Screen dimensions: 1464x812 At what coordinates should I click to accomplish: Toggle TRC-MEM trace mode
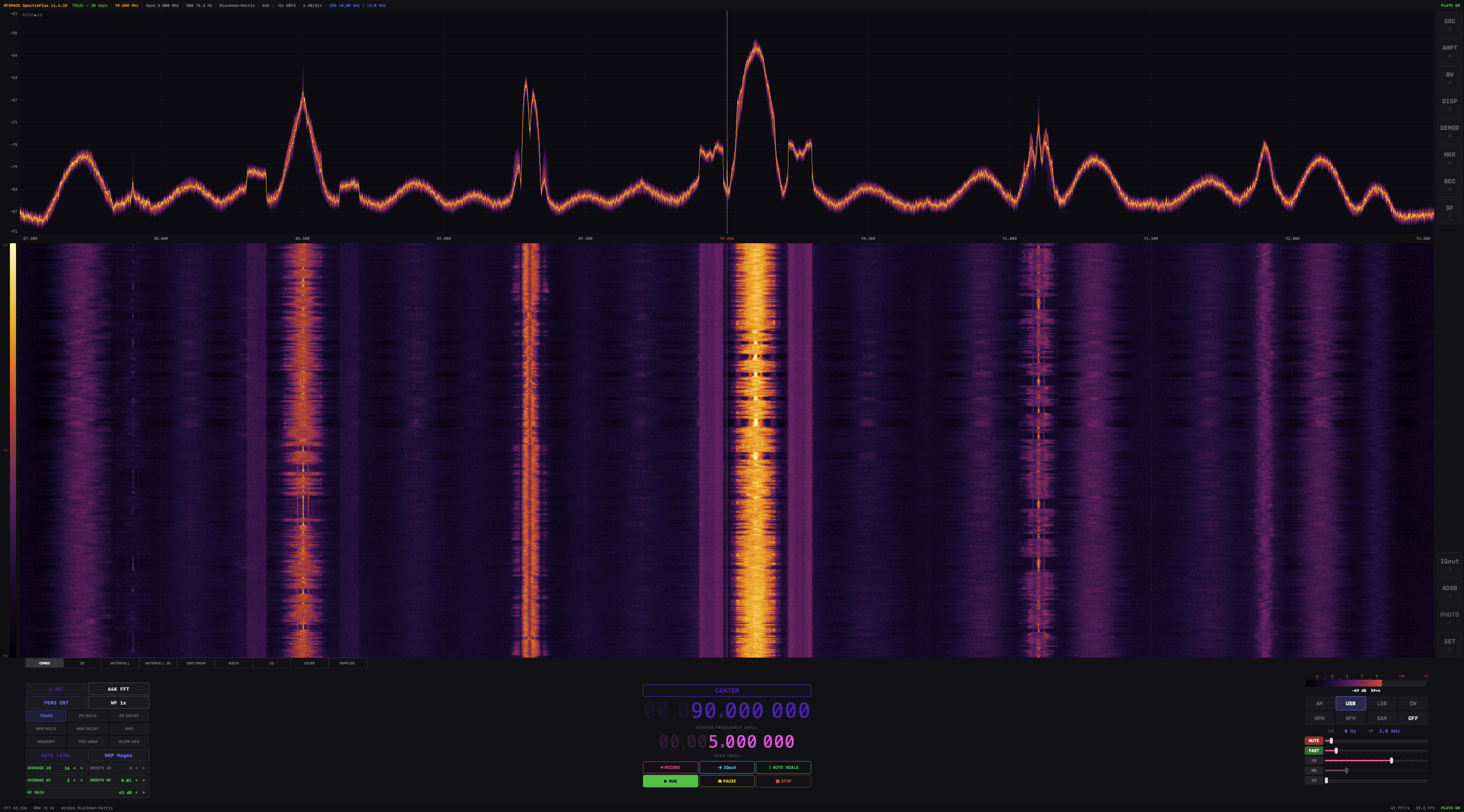[x=88, y=741]
